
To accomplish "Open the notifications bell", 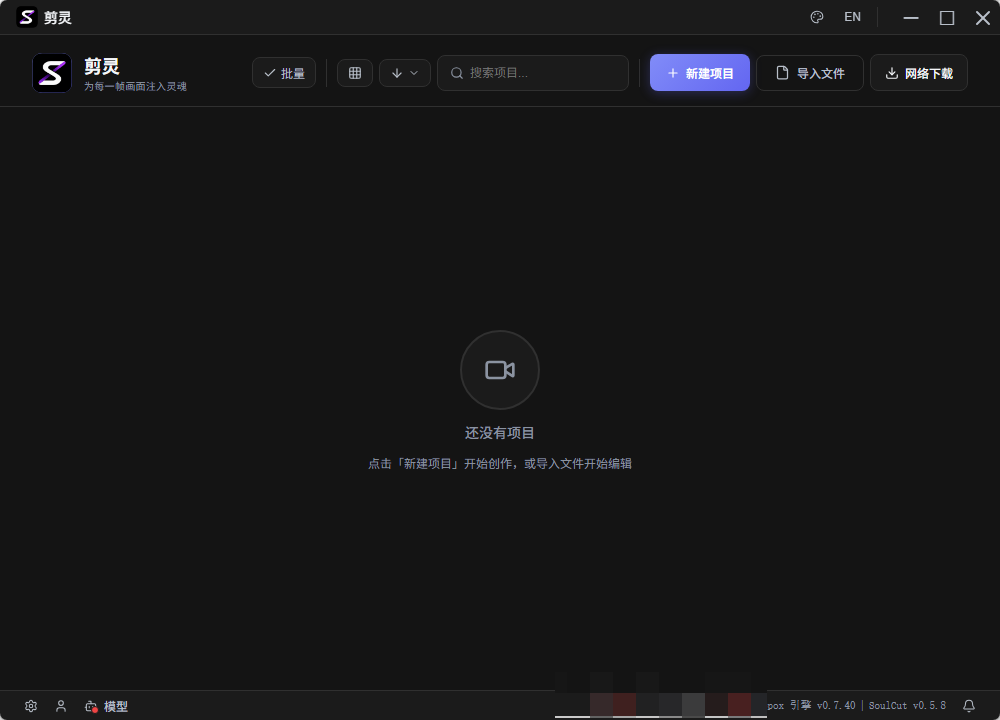I will (969, 705).
